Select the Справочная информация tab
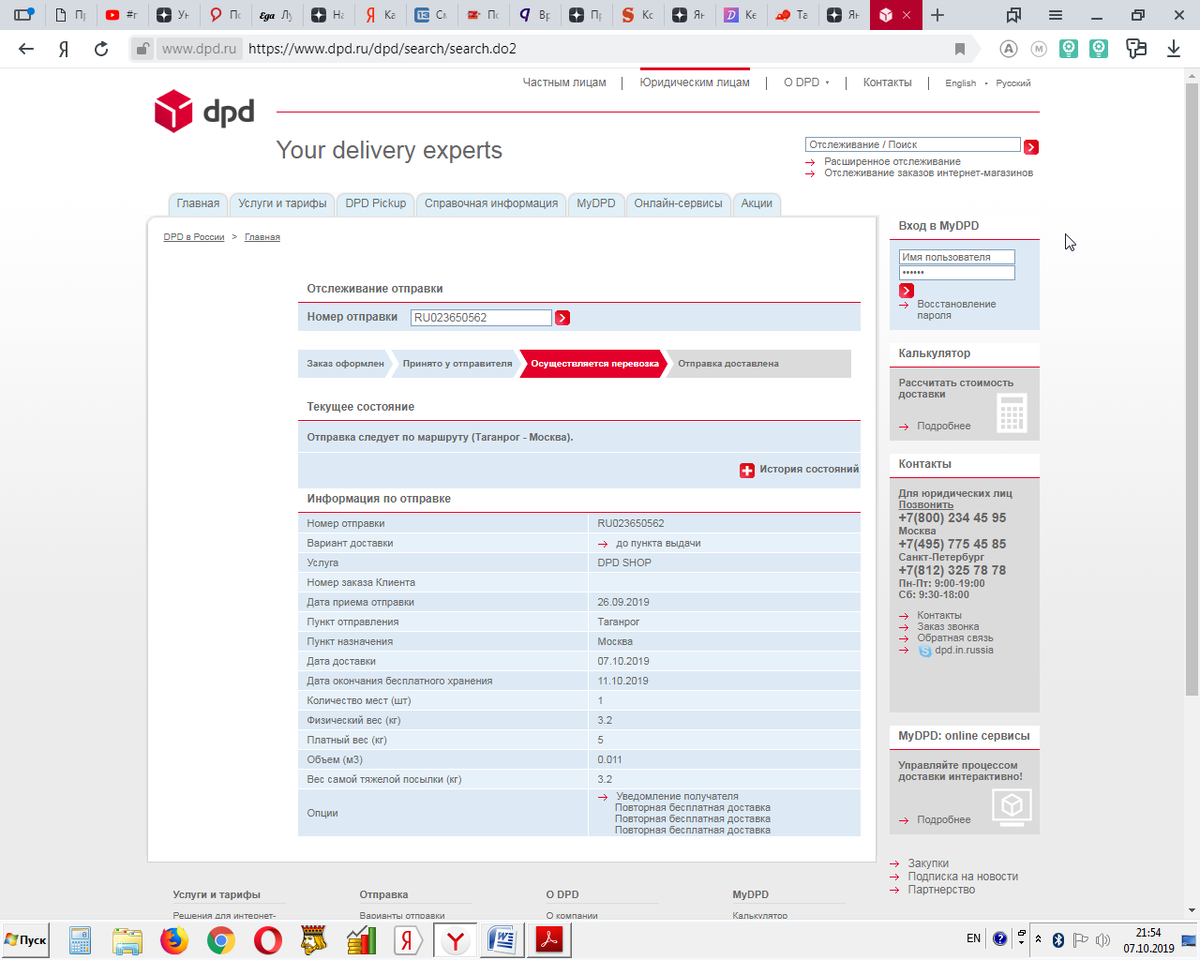 [x=491, y=203]
